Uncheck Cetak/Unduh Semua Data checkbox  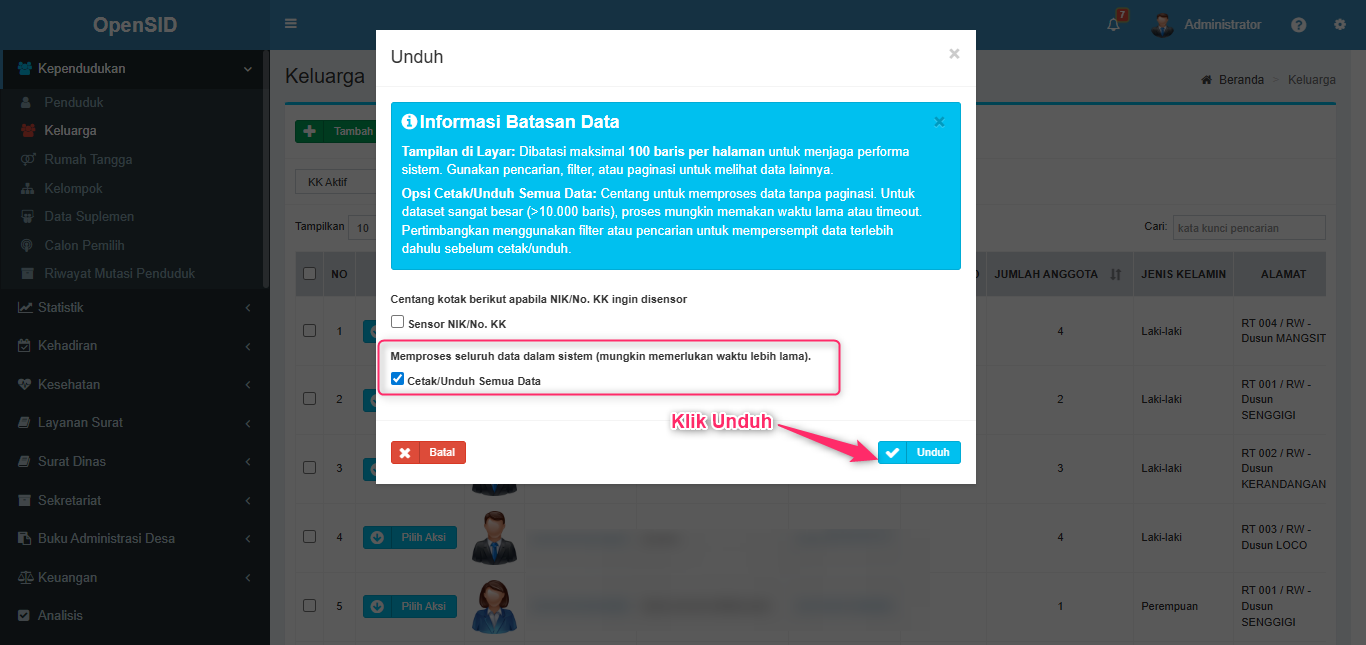pos(397,379)
